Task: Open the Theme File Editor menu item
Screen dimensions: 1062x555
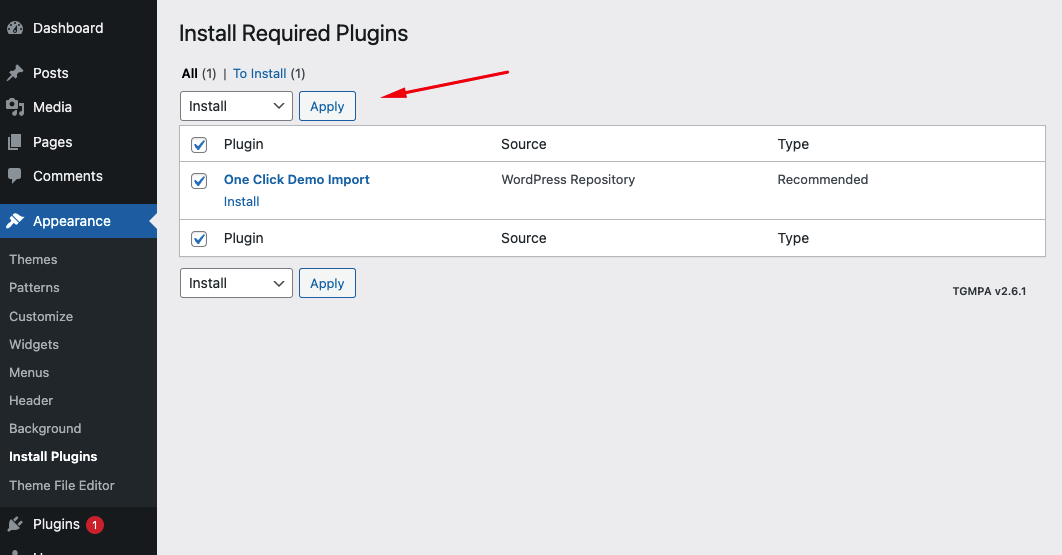Action: (x=62, y=485)
